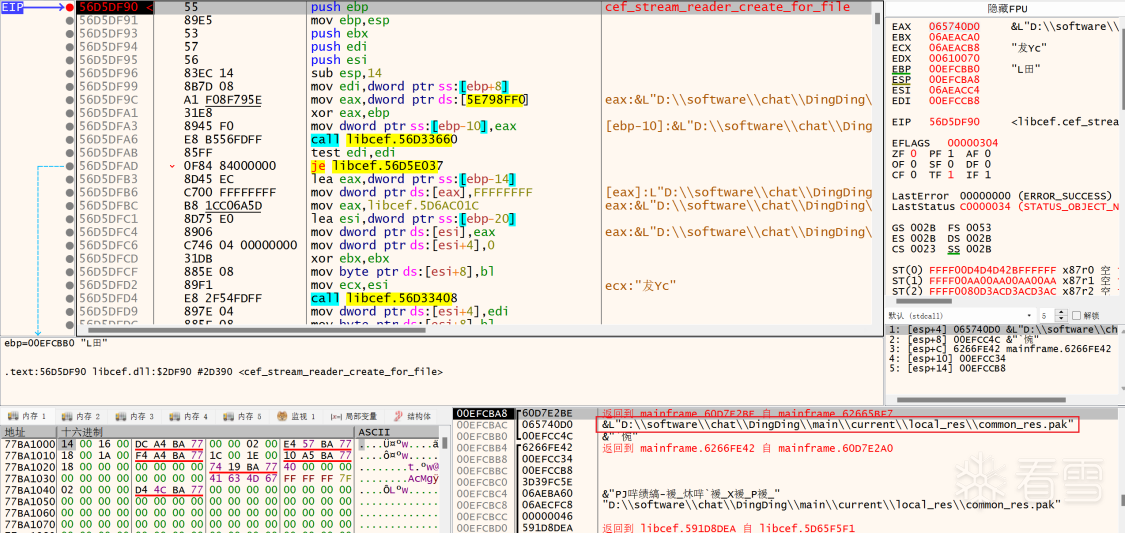Select EAX register value 065740D0

click(953, 27)
